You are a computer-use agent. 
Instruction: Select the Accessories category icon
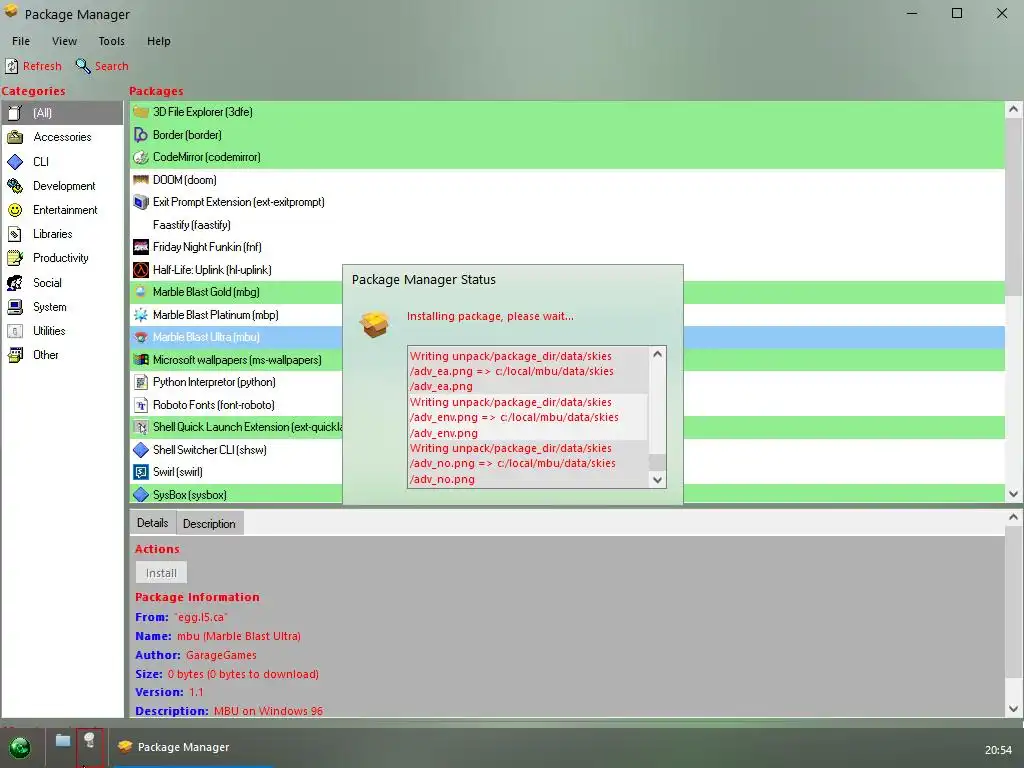tap(15, 137)
